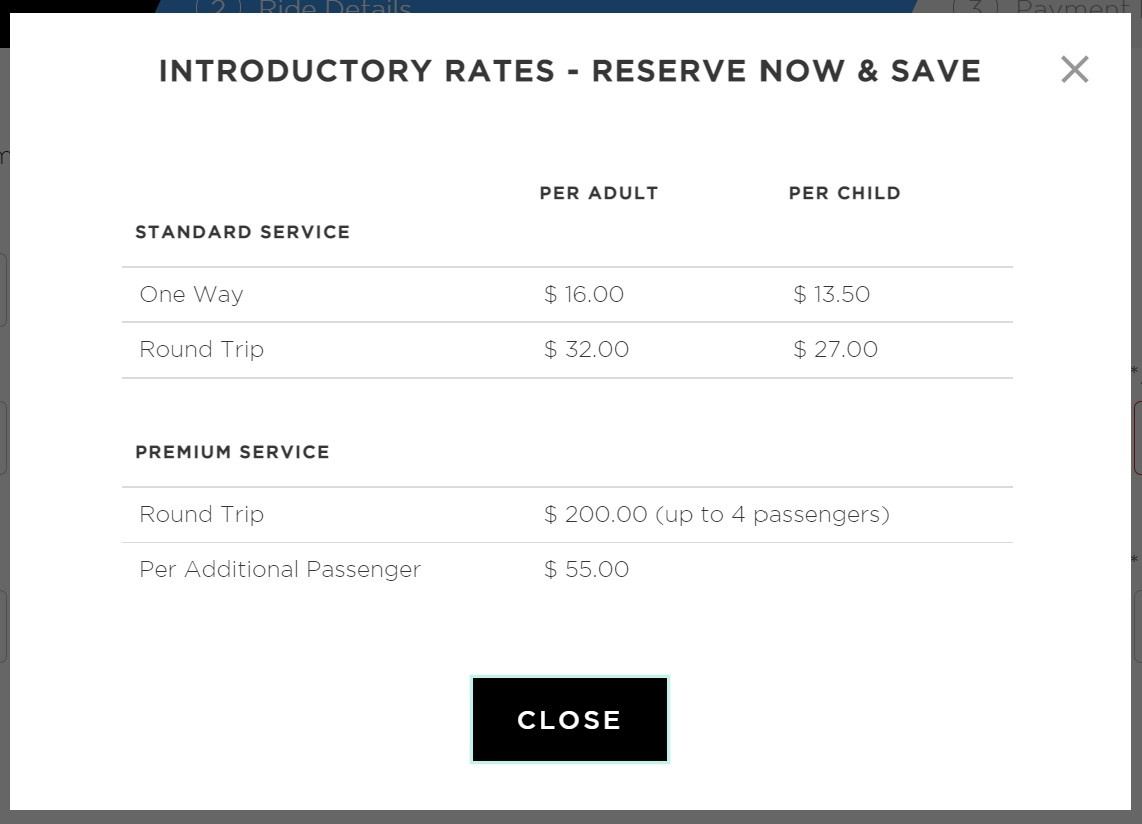Click the PER ADULT column header
Viewport: 1142px width, 824px height.
pyautogui.click(x=599, y=193)
